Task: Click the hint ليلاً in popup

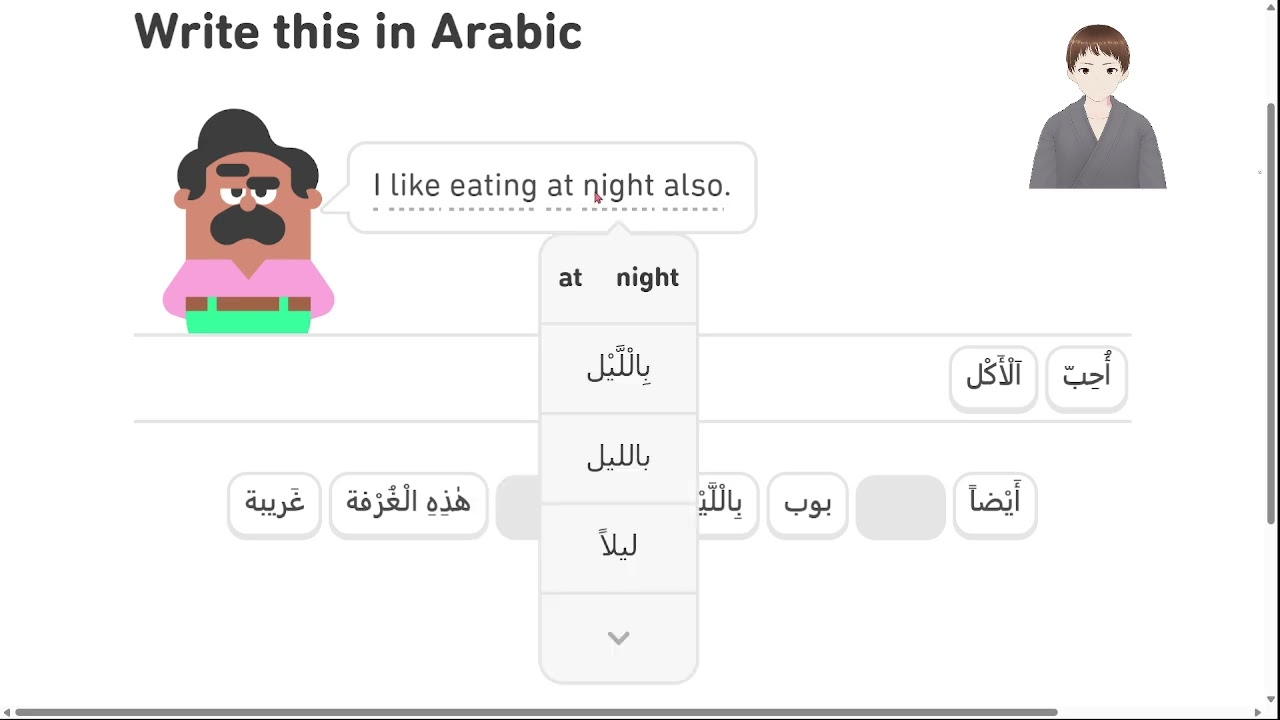Action: (618, 547)
